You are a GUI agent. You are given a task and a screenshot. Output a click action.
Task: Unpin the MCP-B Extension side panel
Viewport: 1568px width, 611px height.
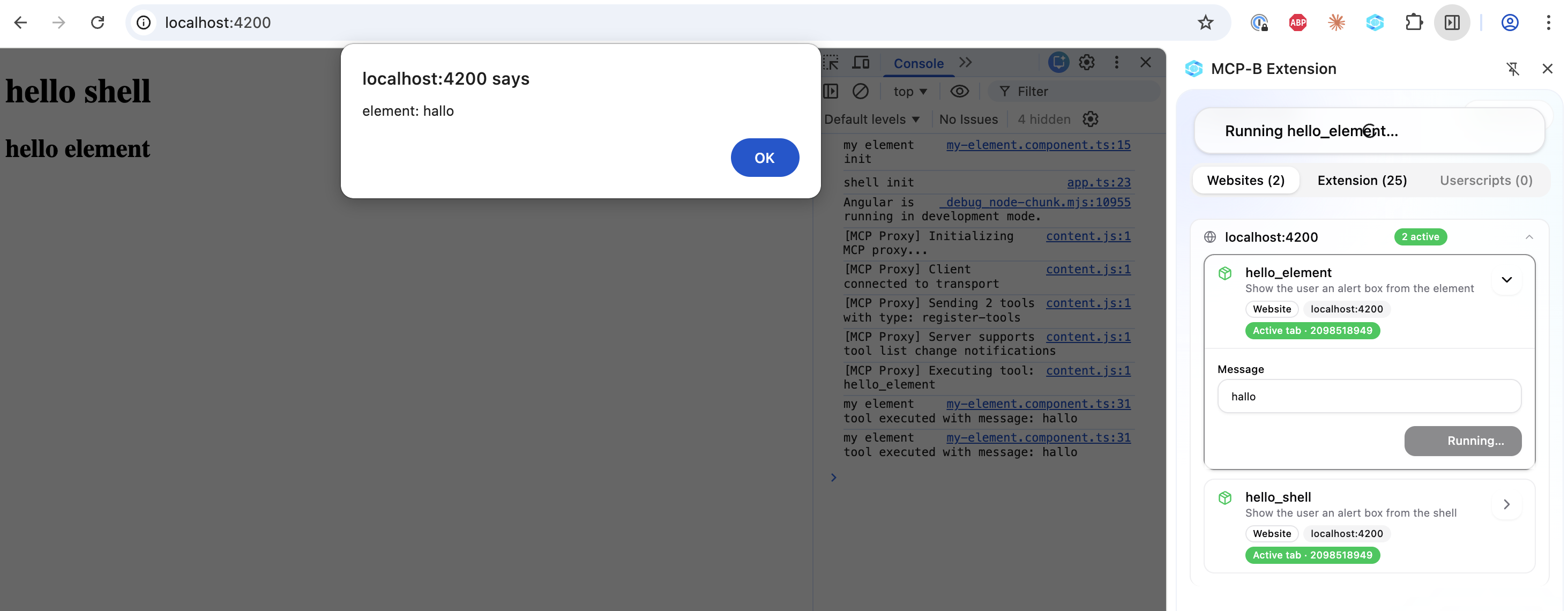[1514, 69]
